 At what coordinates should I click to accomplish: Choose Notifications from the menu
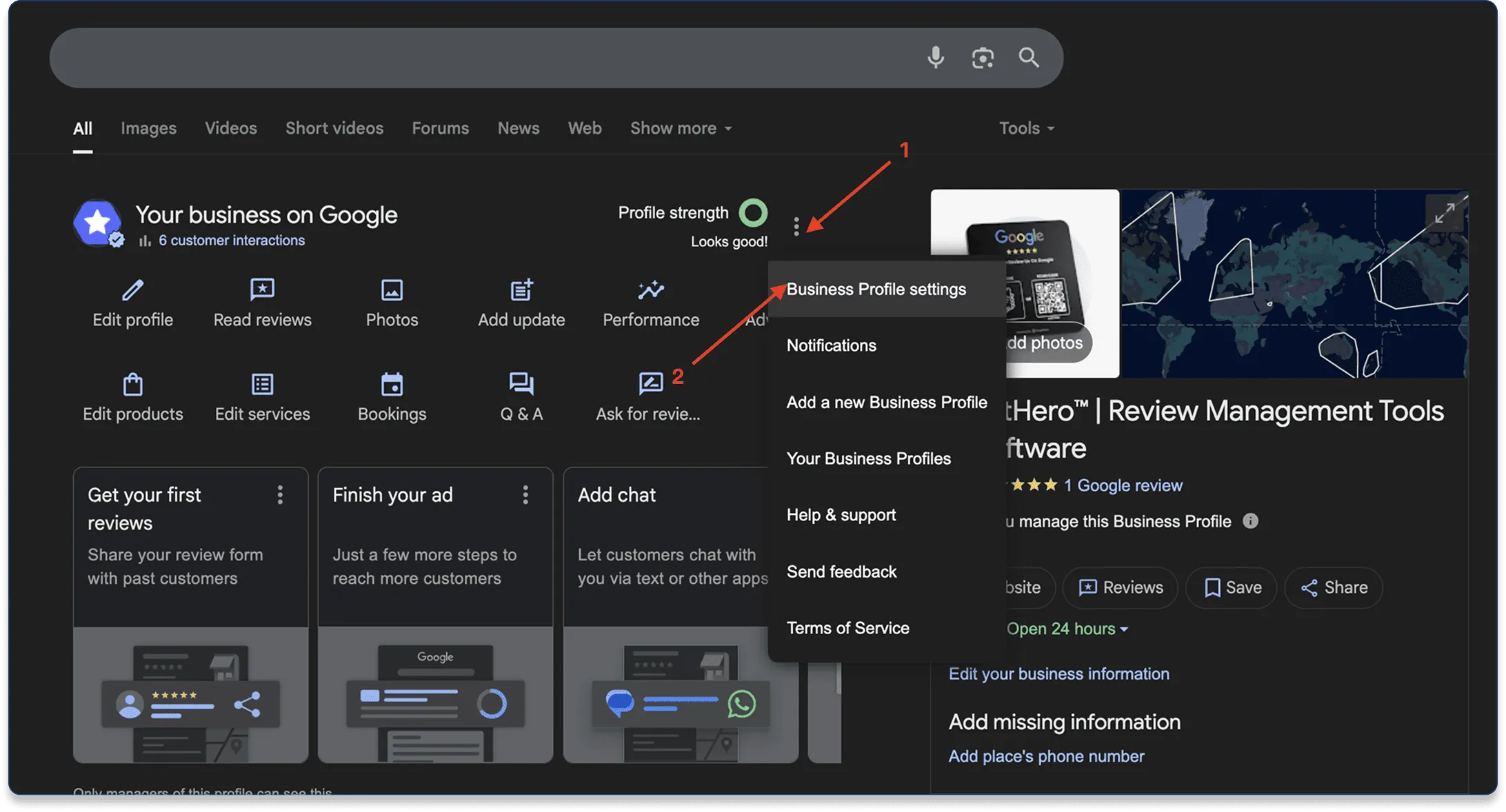click(x=831, y=345)
